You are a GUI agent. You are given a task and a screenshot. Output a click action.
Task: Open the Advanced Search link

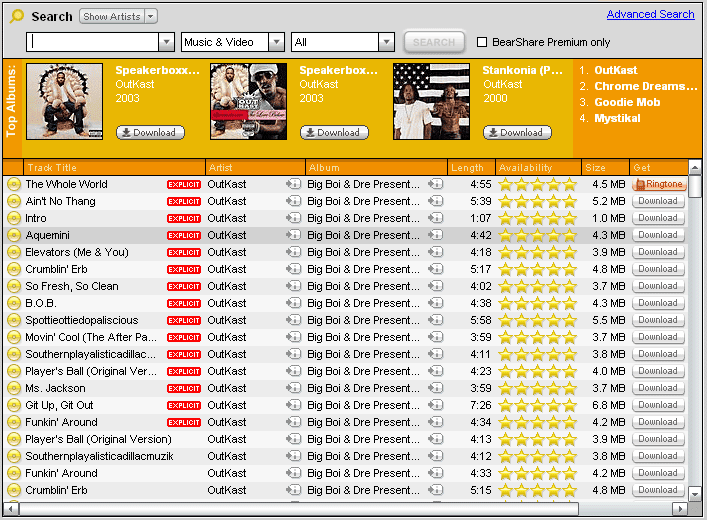click(650, 14)
